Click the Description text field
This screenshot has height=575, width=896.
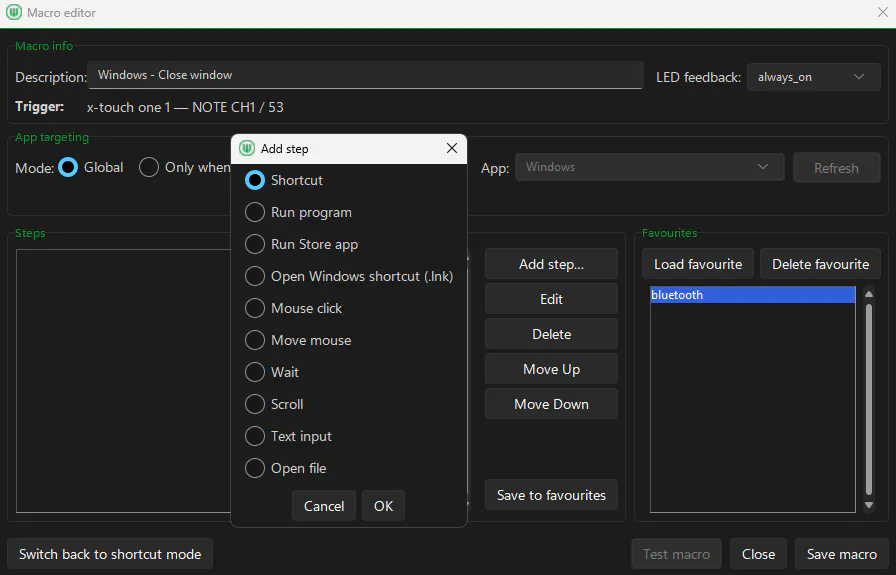click(x=366, y=75)
